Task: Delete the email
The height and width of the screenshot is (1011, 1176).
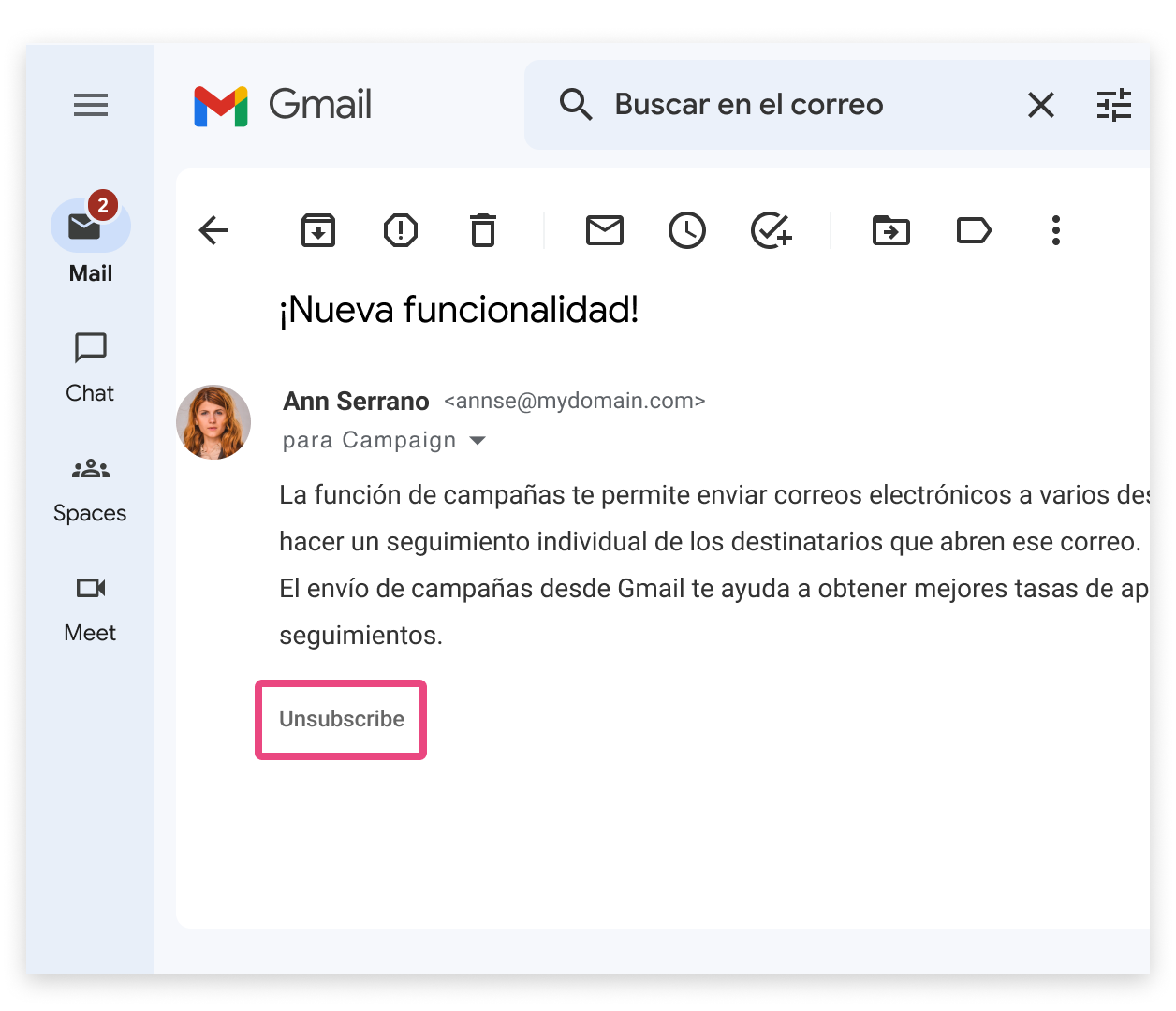Action: pos(482,230)
